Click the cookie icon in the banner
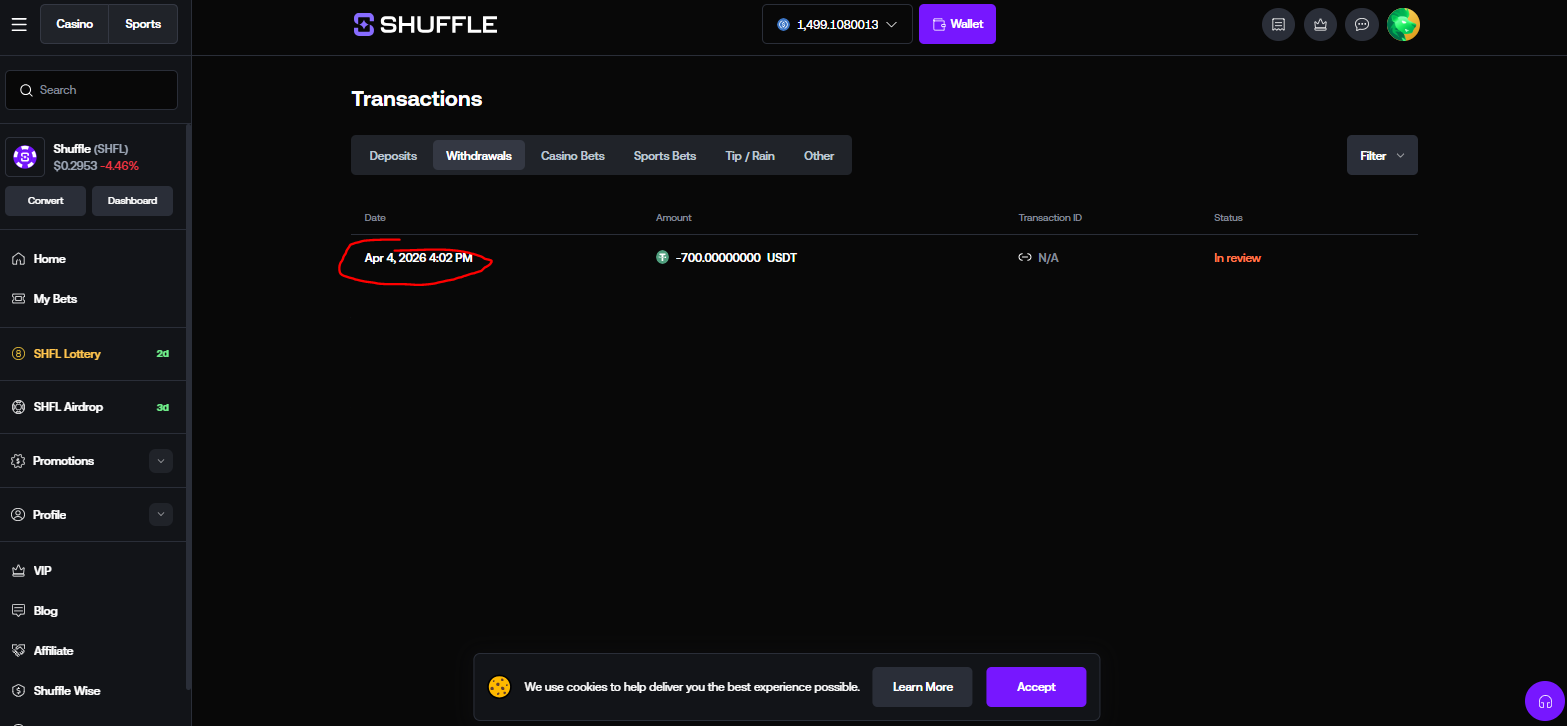The height and width of the screenshot is (726, 1567). (499, 687)
